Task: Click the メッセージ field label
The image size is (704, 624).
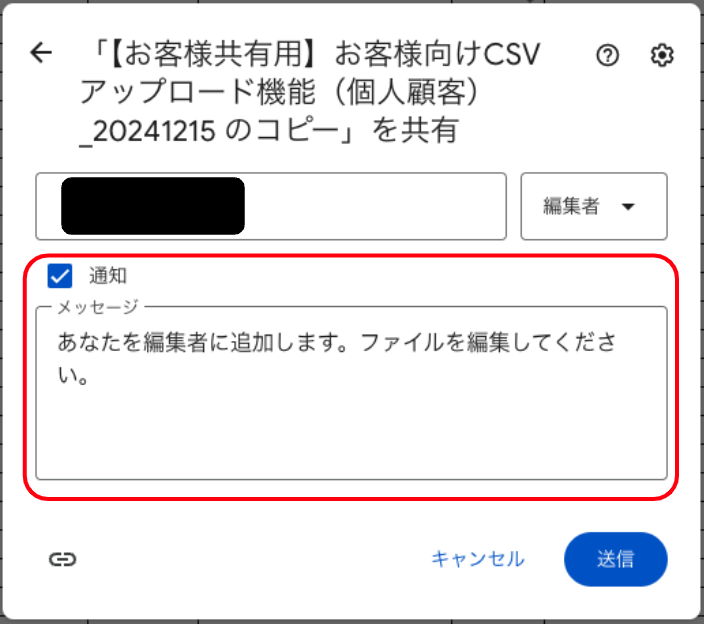Action: (x=97, y=307)
